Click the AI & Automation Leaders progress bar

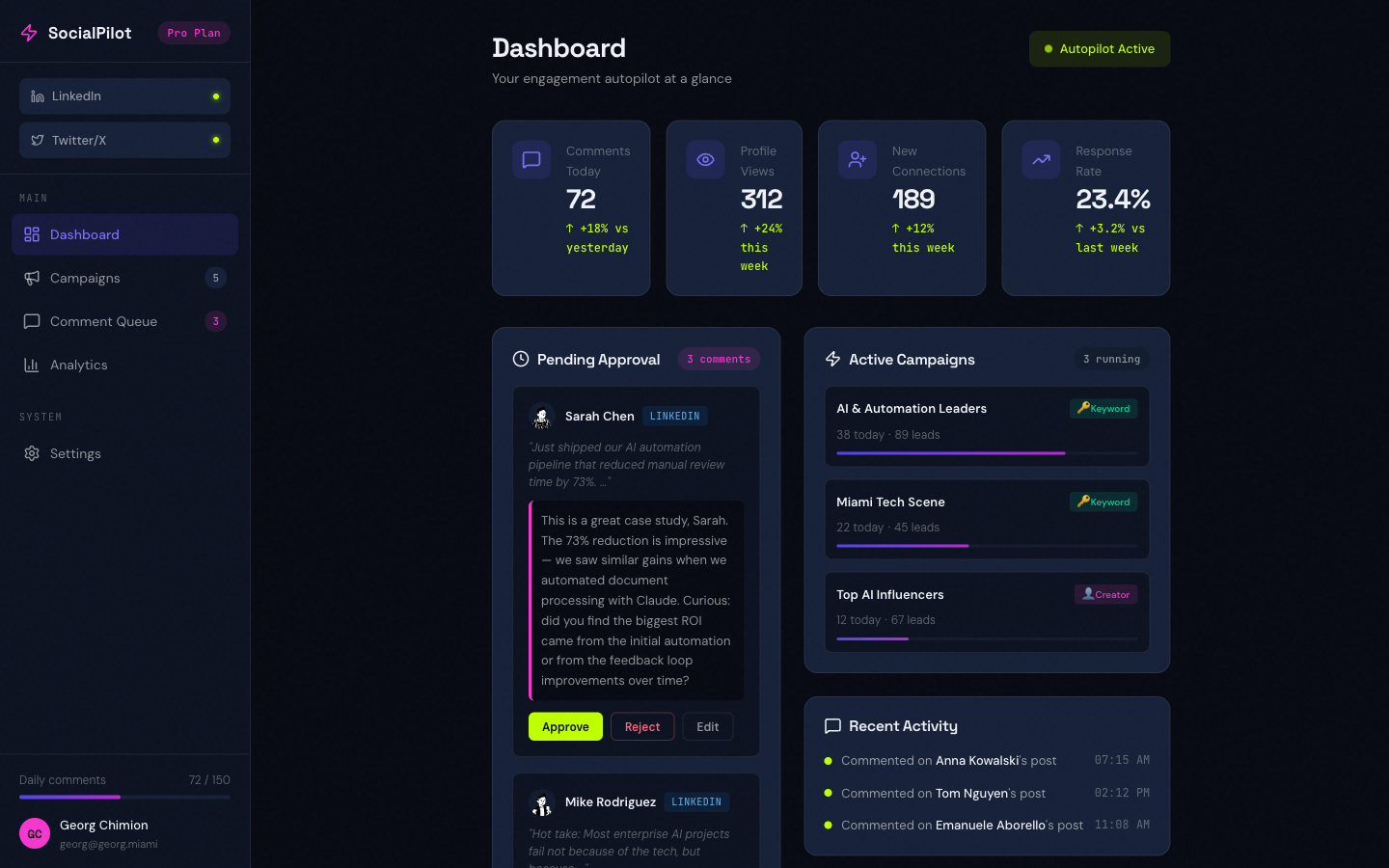click(x=987, y=452)
